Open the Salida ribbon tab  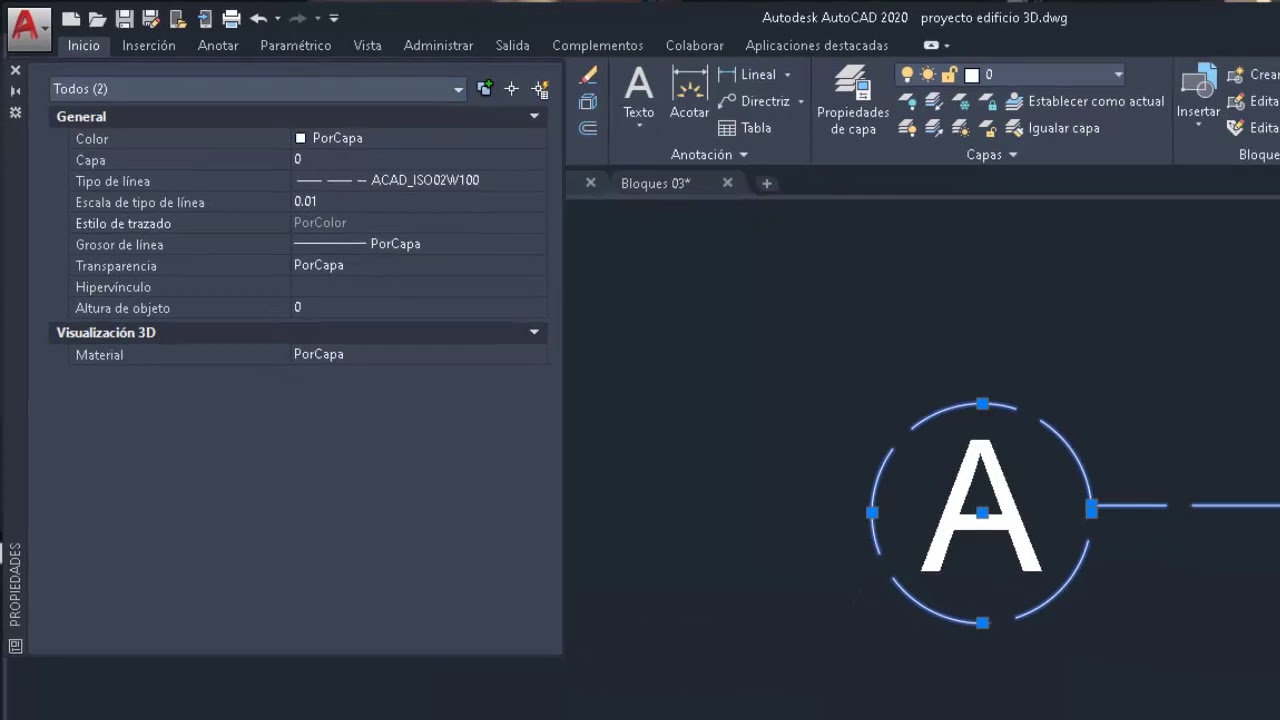513,45
